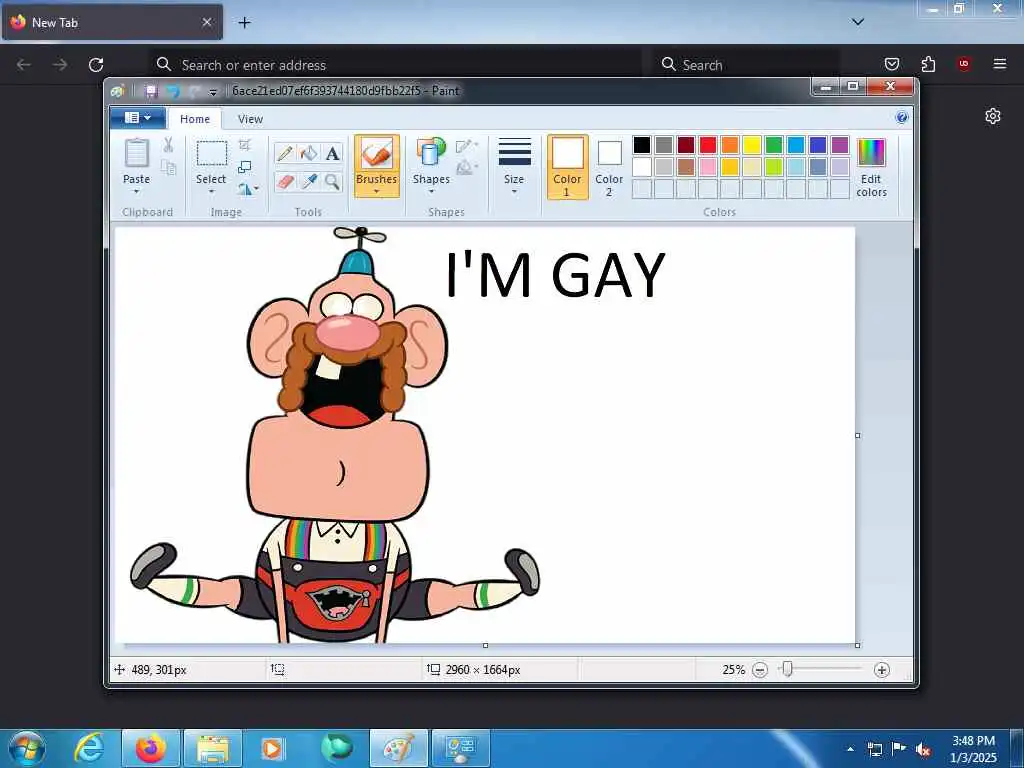Click the uBlock Origin extension icon

point(964,64)
